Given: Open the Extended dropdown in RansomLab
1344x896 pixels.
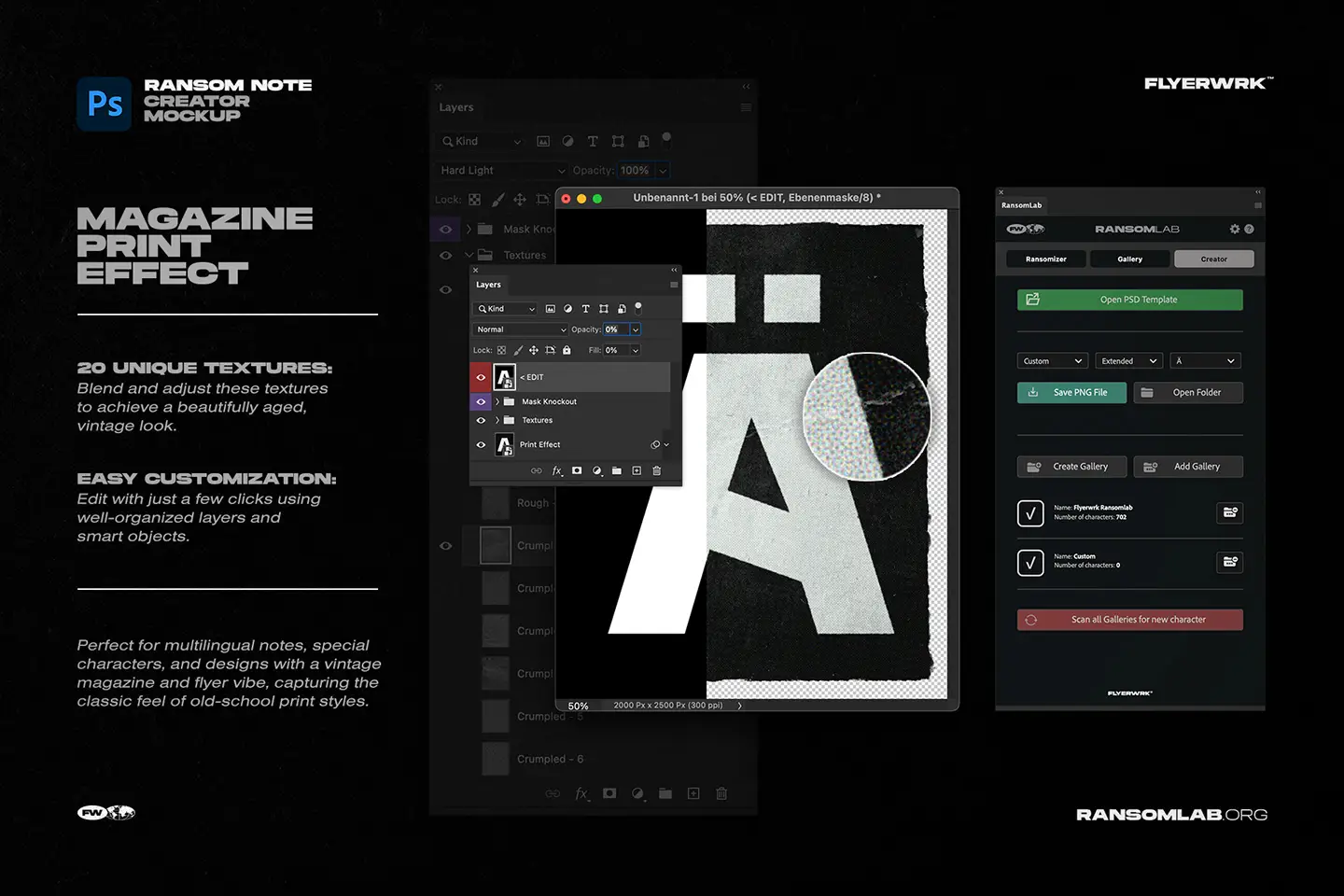Looking at the screenshot, I should click(x=1128, y=360).
